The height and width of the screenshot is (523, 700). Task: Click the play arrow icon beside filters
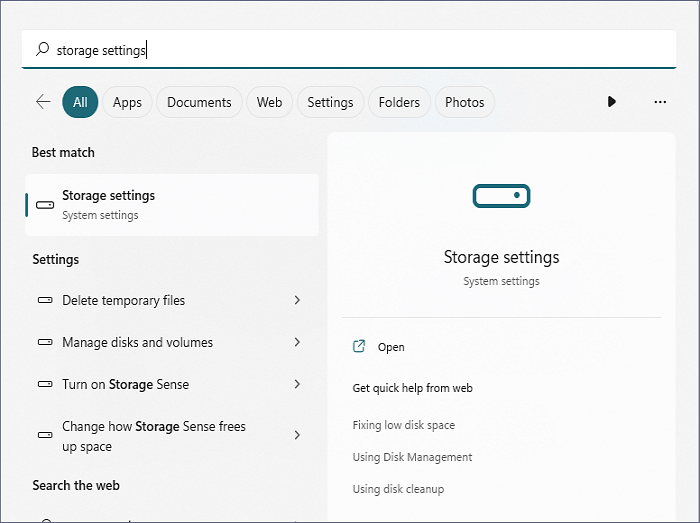612,102
